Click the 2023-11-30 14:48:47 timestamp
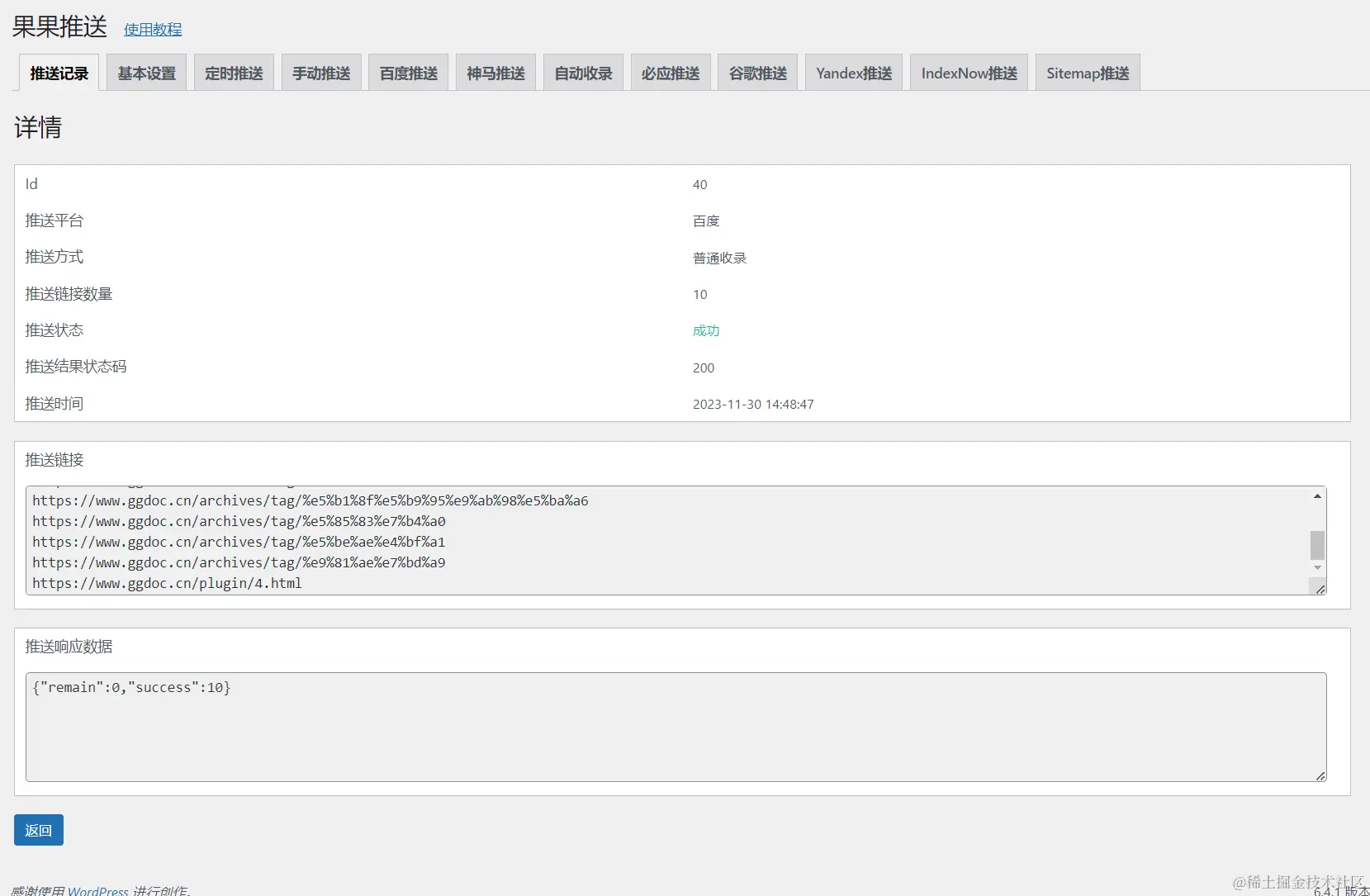Screen dimensions: 1370x896 click(753, 405)
